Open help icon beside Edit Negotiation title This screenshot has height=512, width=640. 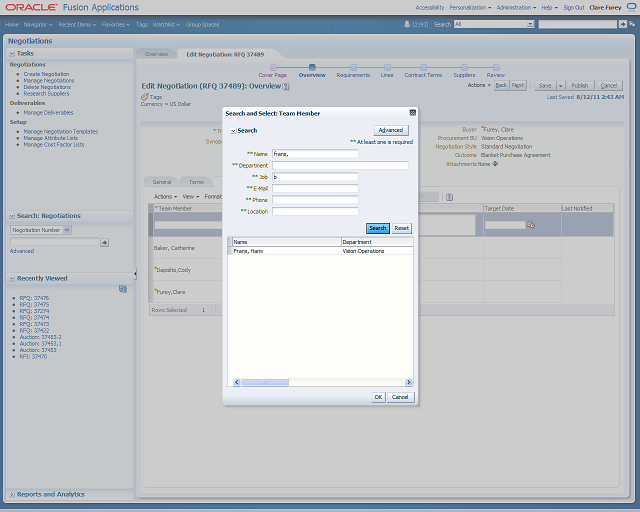pos(286,87)
